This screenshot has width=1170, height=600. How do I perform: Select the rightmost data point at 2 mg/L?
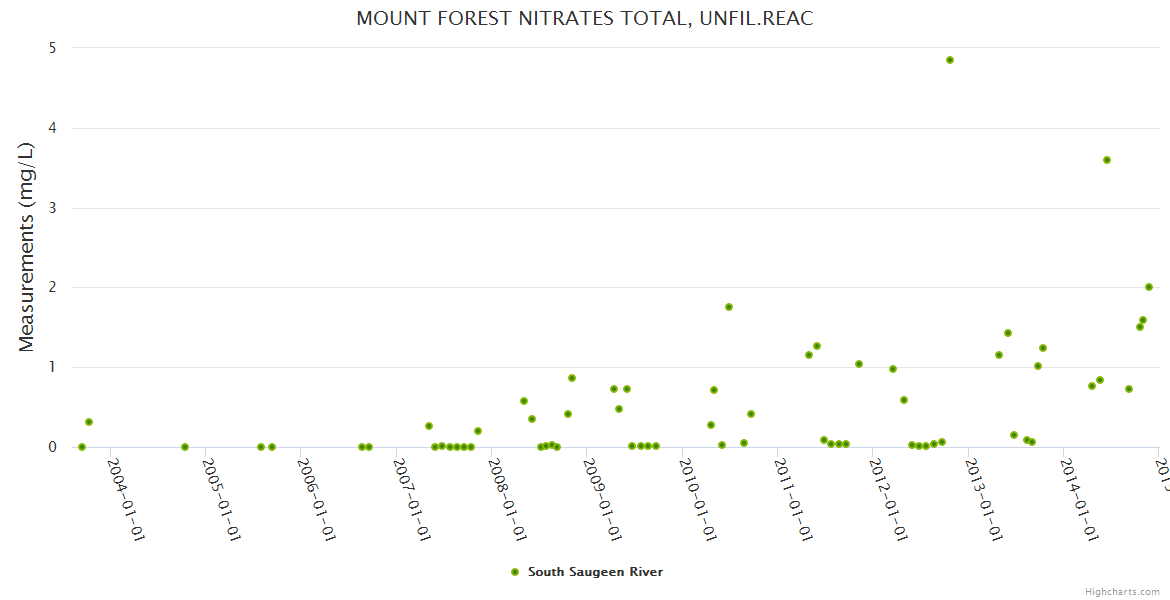[1149, 287]
